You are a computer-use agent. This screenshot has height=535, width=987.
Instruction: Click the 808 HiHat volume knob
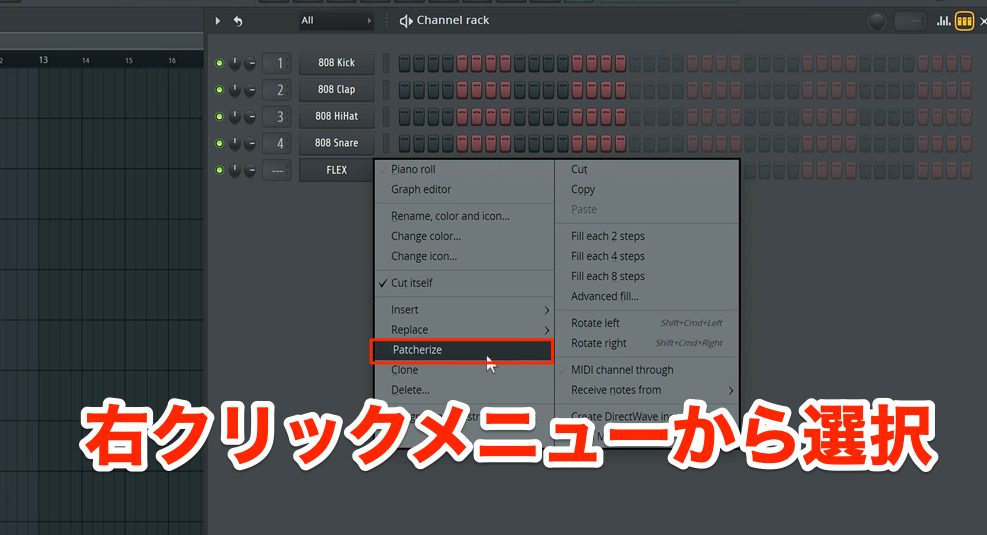pyautogui.click(x=250, y=116)
